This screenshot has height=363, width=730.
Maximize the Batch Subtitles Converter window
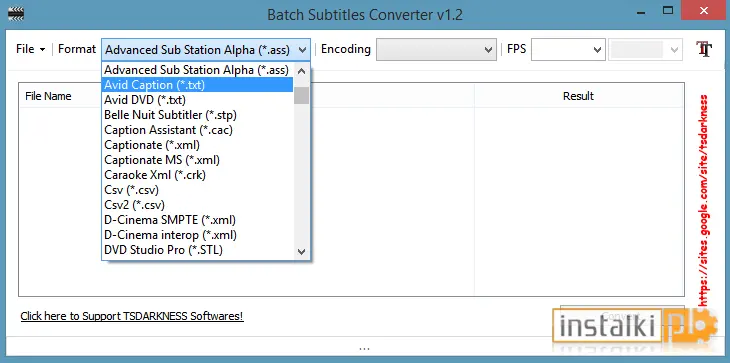668,10
